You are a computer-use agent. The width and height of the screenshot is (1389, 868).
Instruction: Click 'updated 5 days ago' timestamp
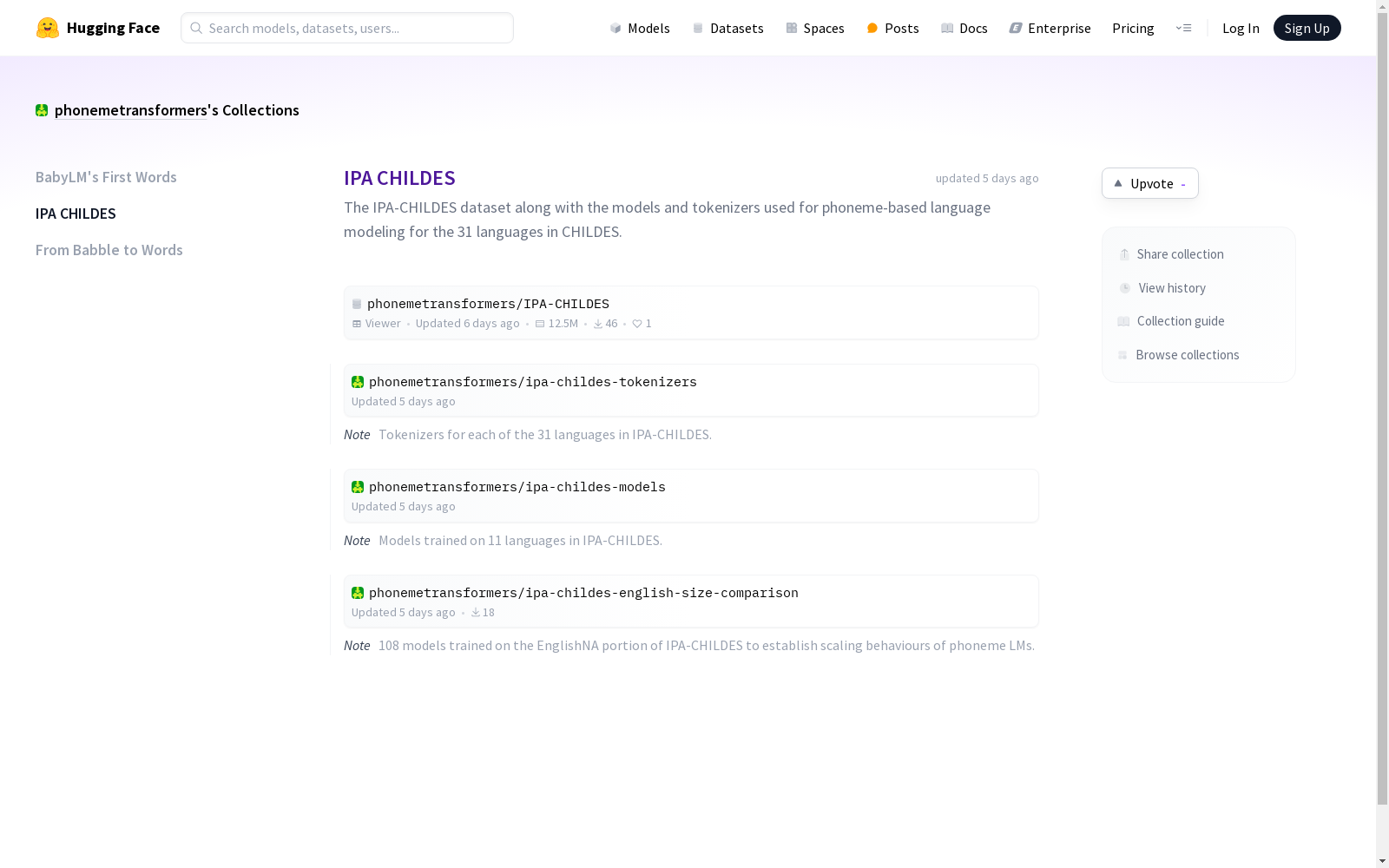[x=987, y=178]
